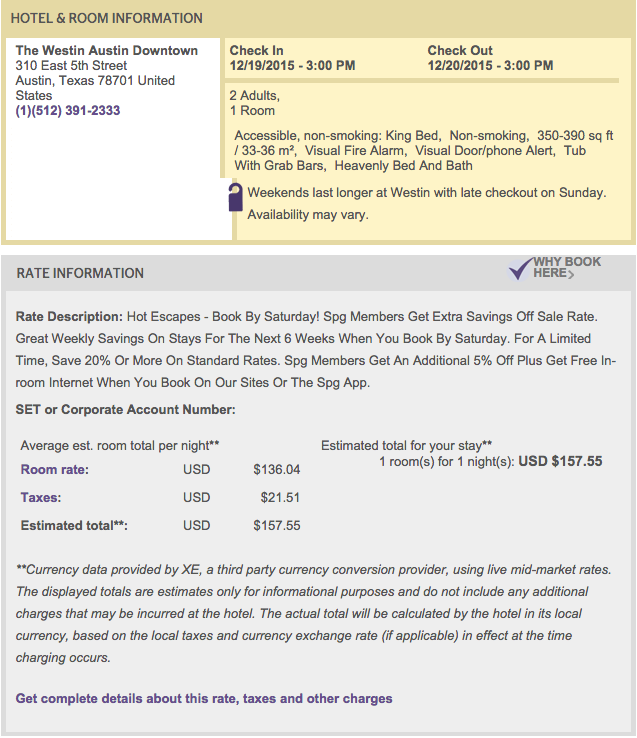Call the hotel phone number (1)(512) 391-2333
The width and height of the screenshot is (637, 738).
(x=68, y=111)
